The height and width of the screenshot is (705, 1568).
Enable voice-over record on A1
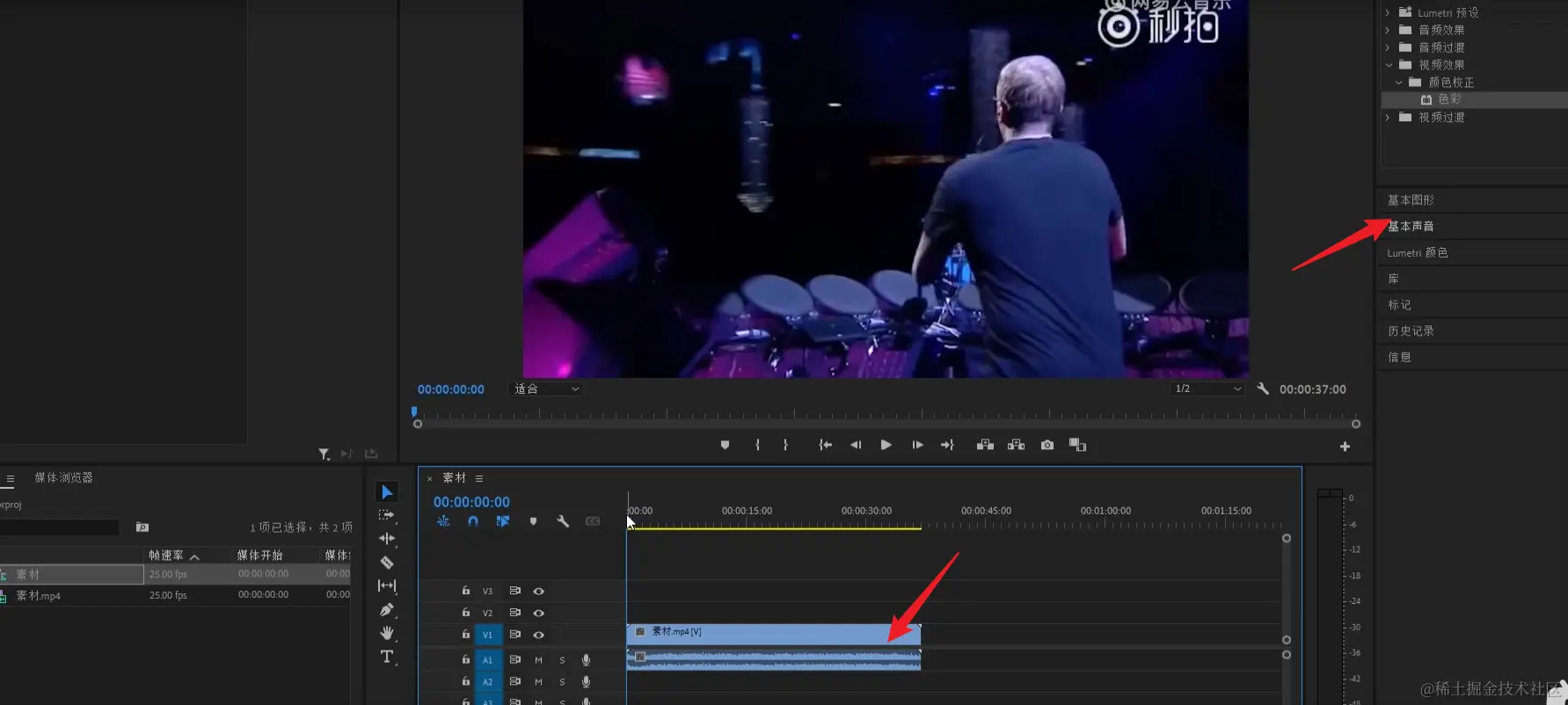coord(586,659)
